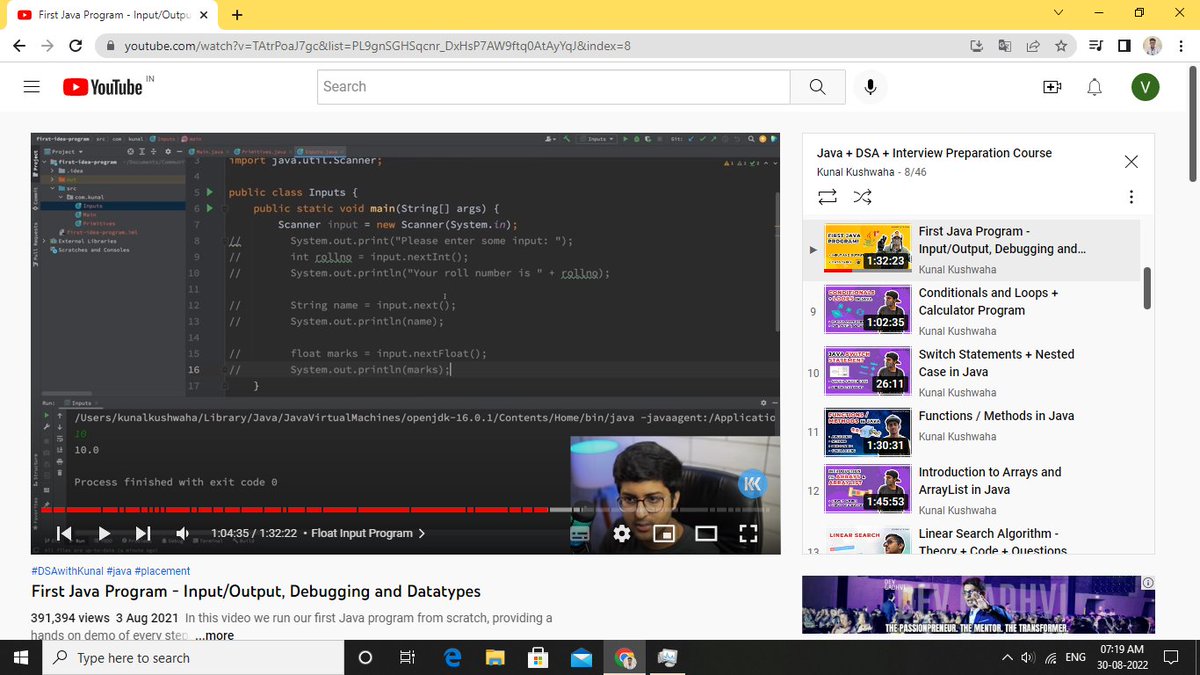Toggle subtitles in the player
Image resolution: width=1200 pixels, height=675 pixels.
pyautogui.click(x=580, y=533)
